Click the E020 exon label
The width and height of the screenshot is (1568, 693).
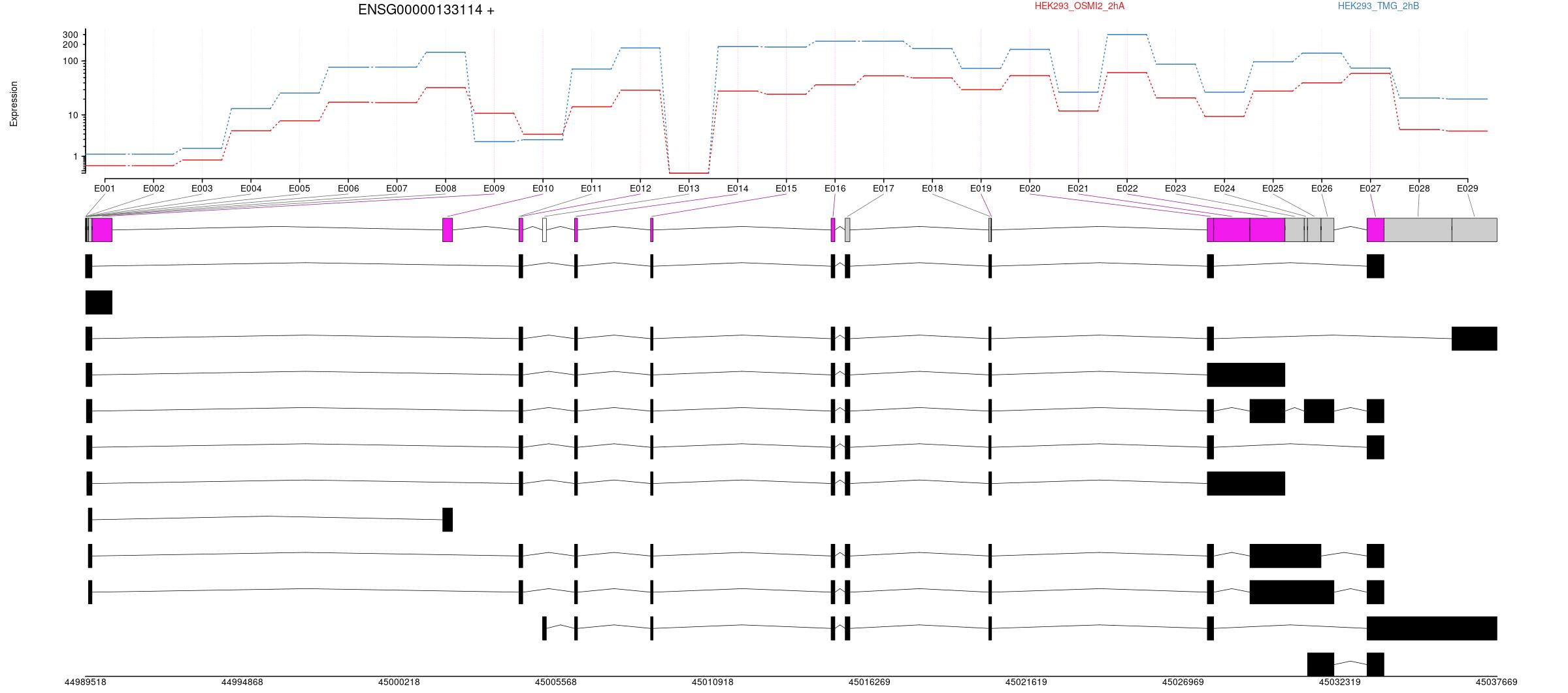(1030, 188)
